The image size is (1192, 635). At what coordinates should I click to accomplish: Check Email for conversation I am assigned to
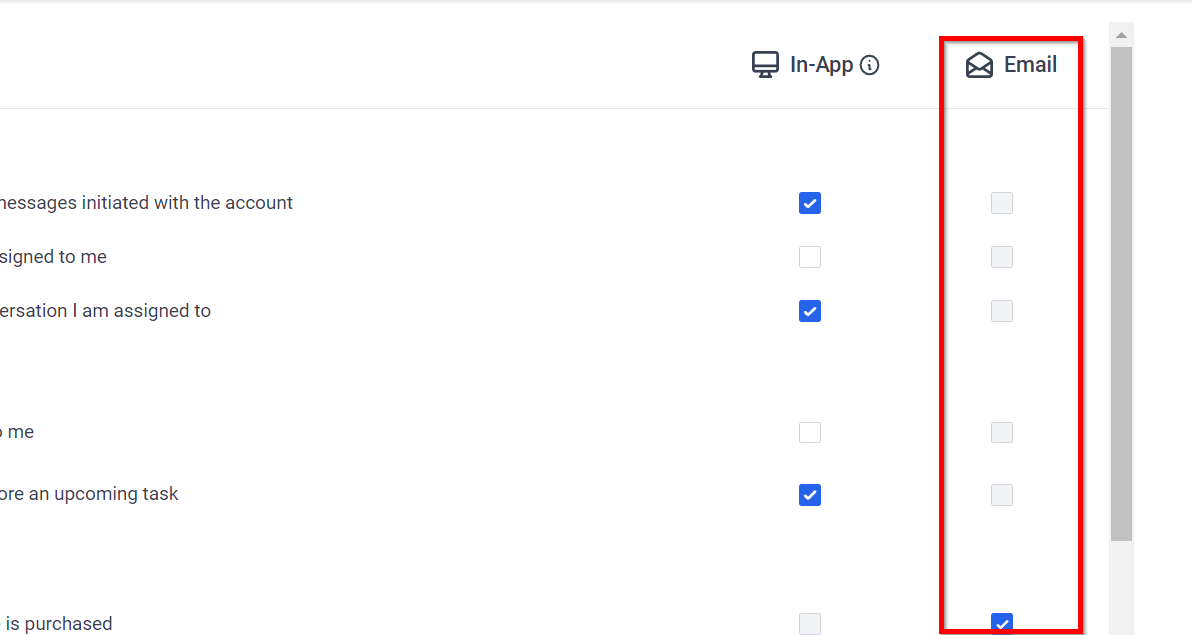click(x=1002, y=311)
